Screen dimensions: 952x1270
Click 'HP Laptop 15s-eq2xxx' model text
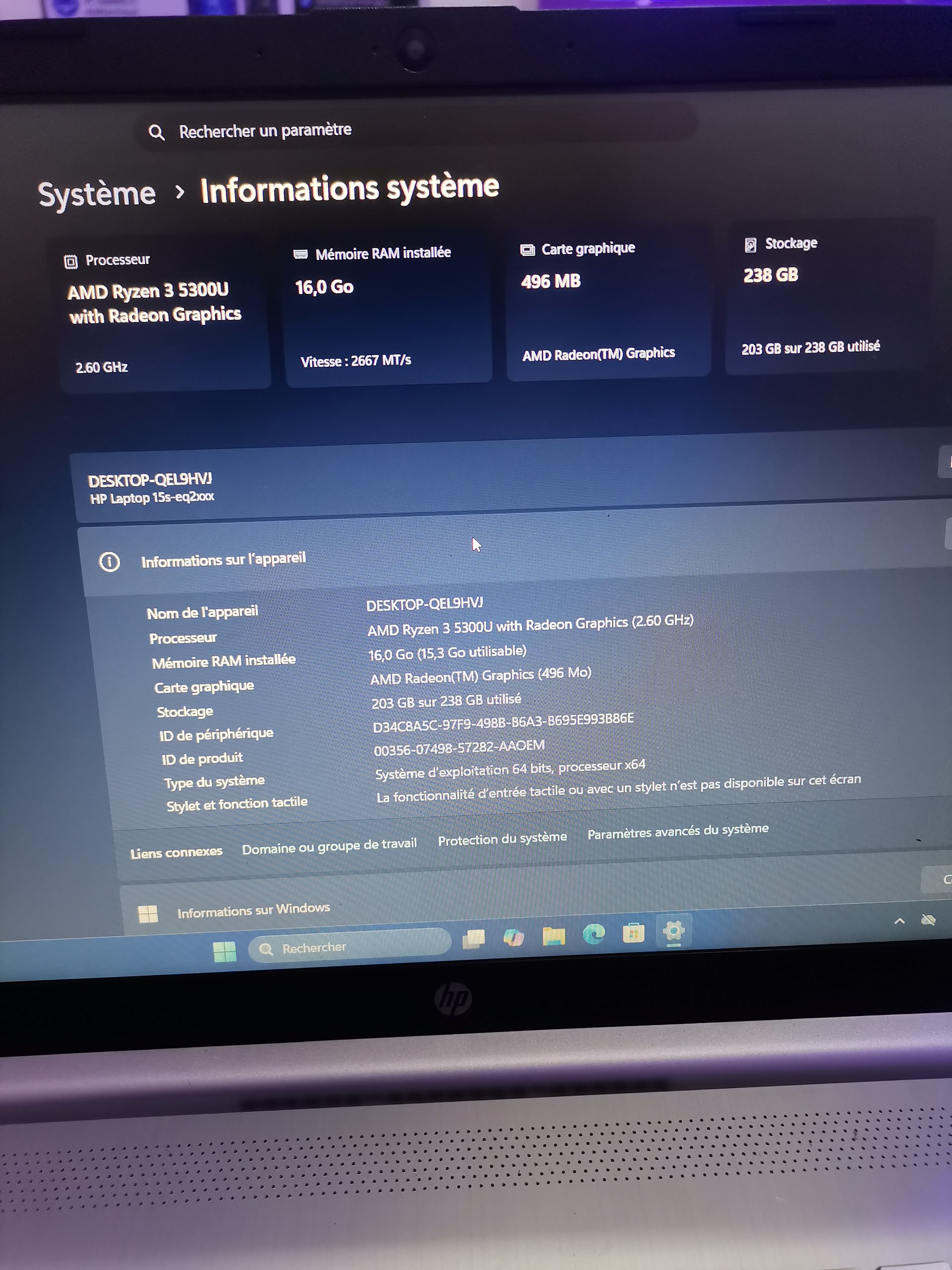pyautogui.click(x=152, y=497)
